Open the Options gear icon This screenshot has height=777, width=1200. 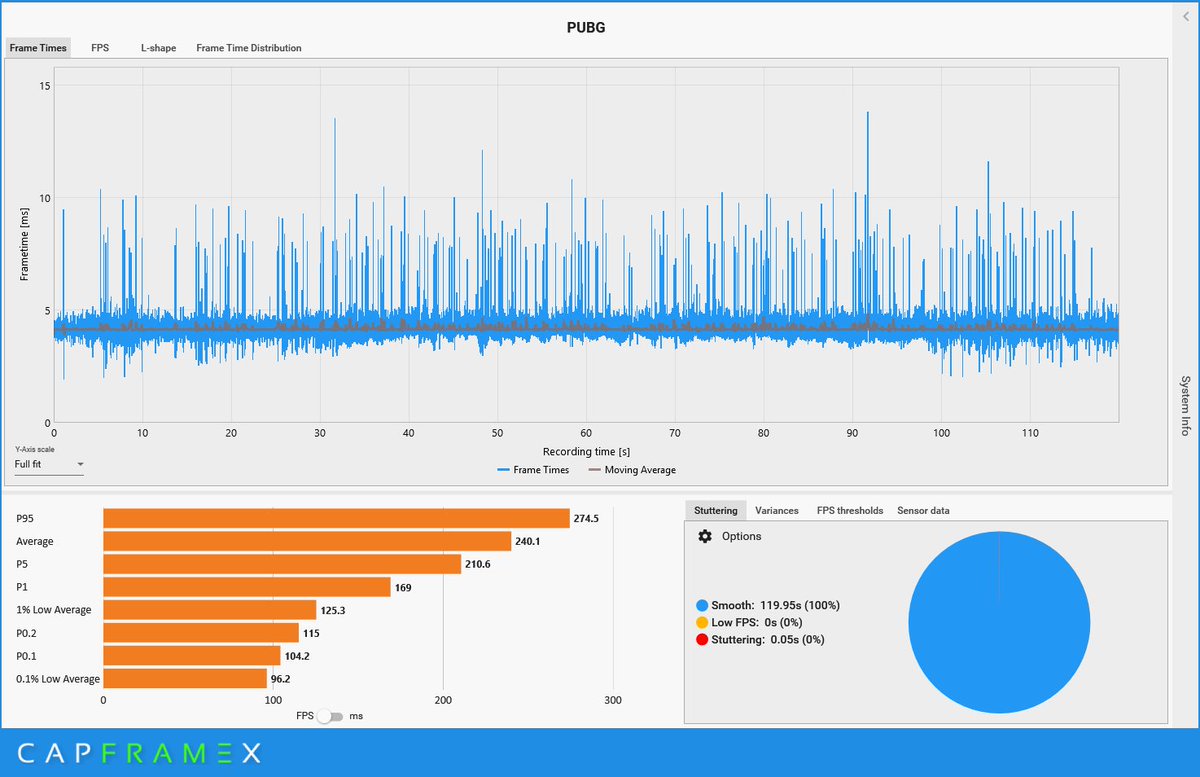[x=705, y=536]
